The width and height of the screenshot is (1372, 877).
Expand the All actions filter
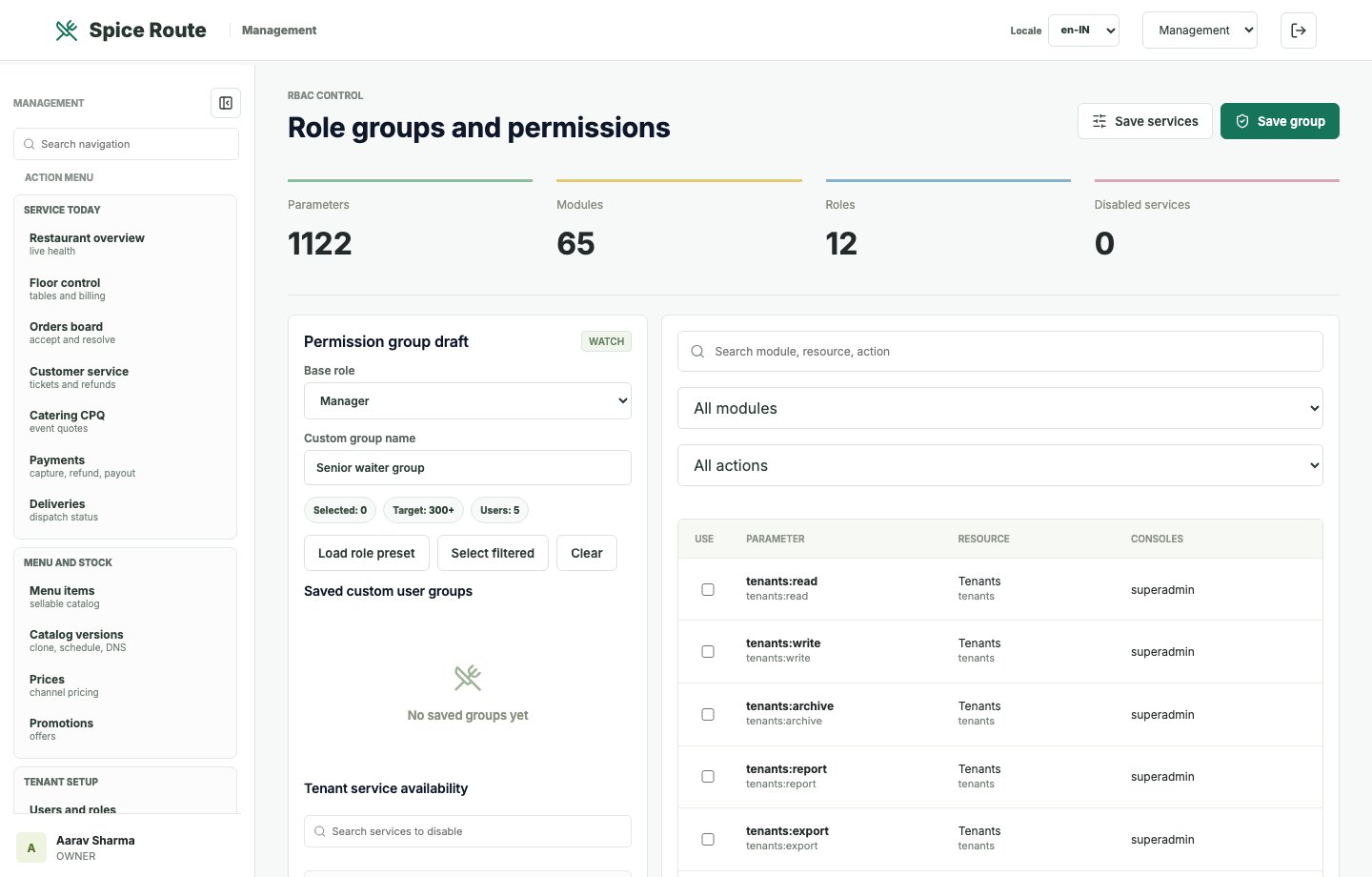[1000, 465]
